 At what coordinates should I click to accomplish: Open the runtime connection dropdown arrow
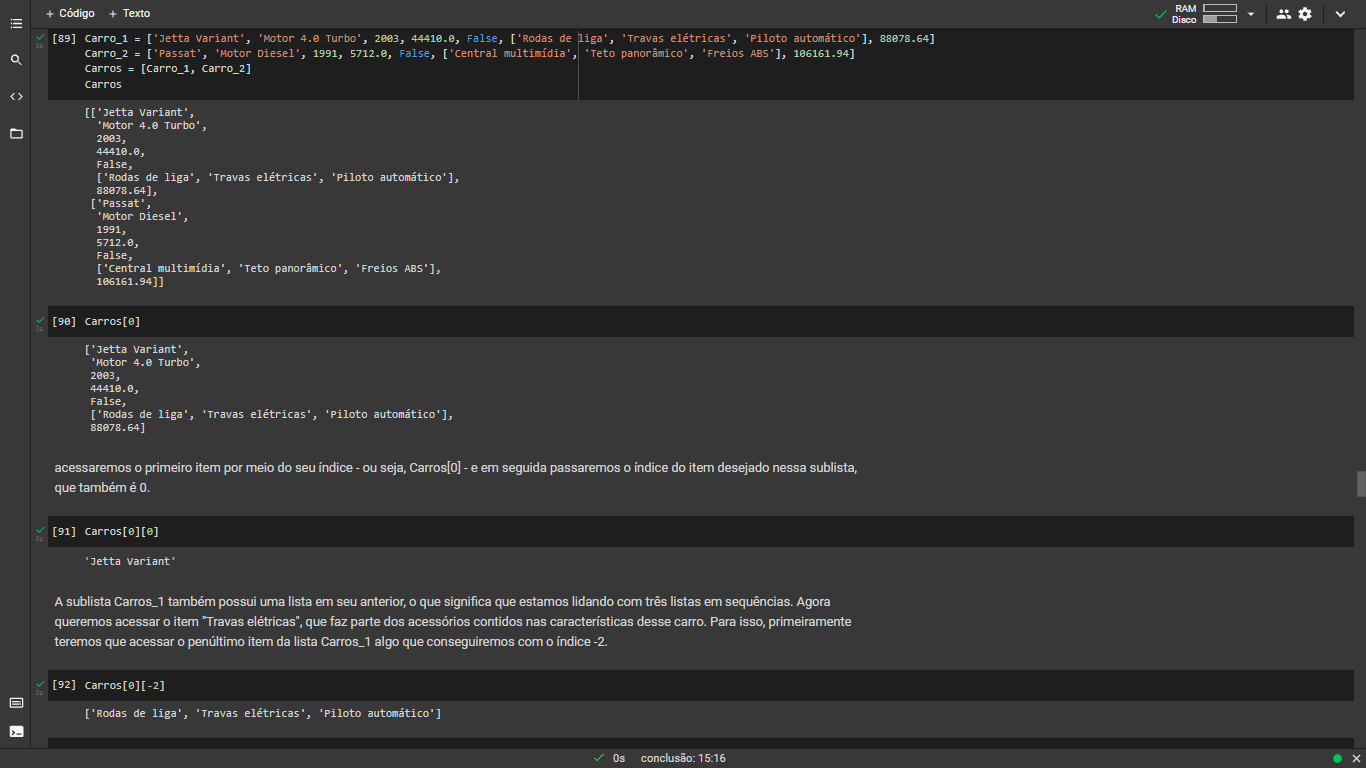[1251, 14]
